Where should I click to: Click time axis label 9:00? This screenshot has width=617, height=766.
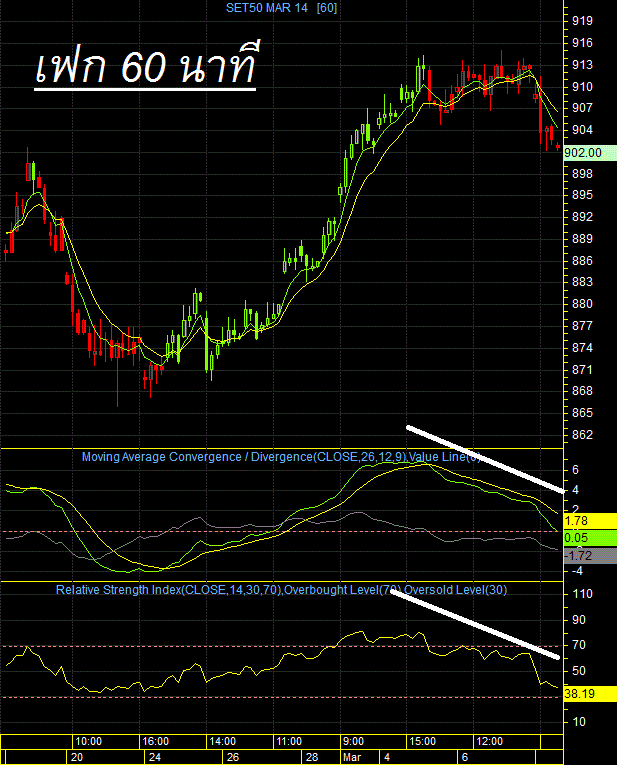click(353, 742)
